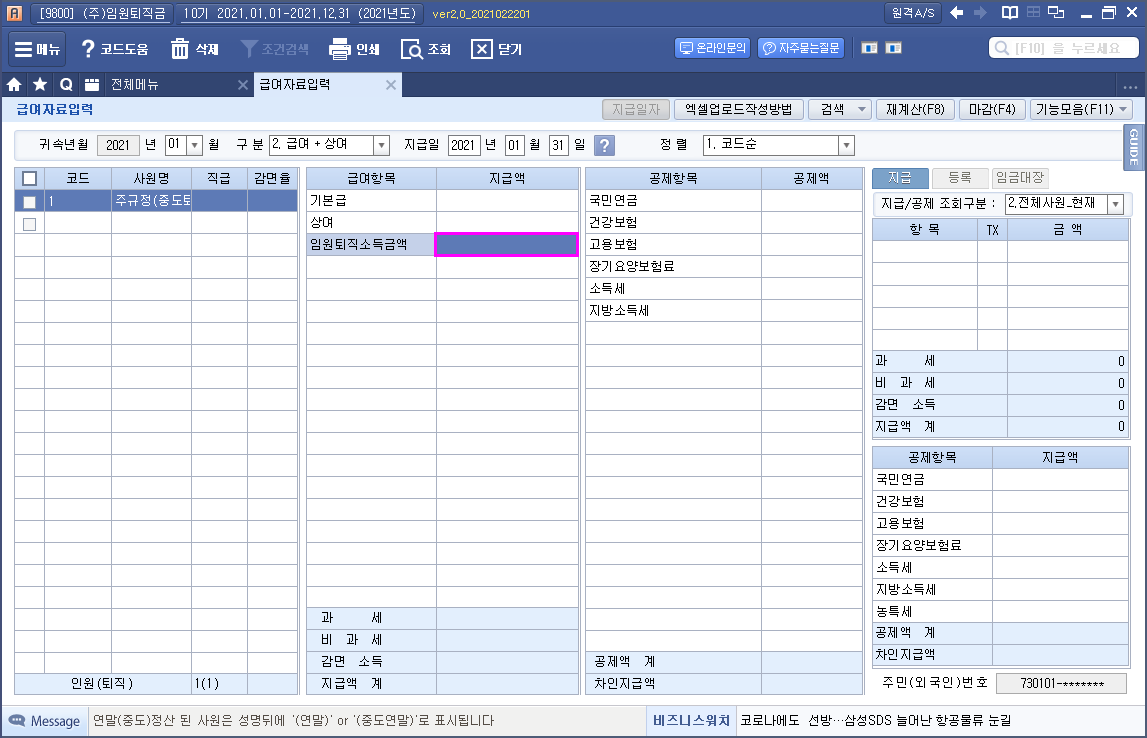Close the 전체메뉴 tab
Image resolution: width=1147 pixels, height=738 pixels.
[243, 85]
